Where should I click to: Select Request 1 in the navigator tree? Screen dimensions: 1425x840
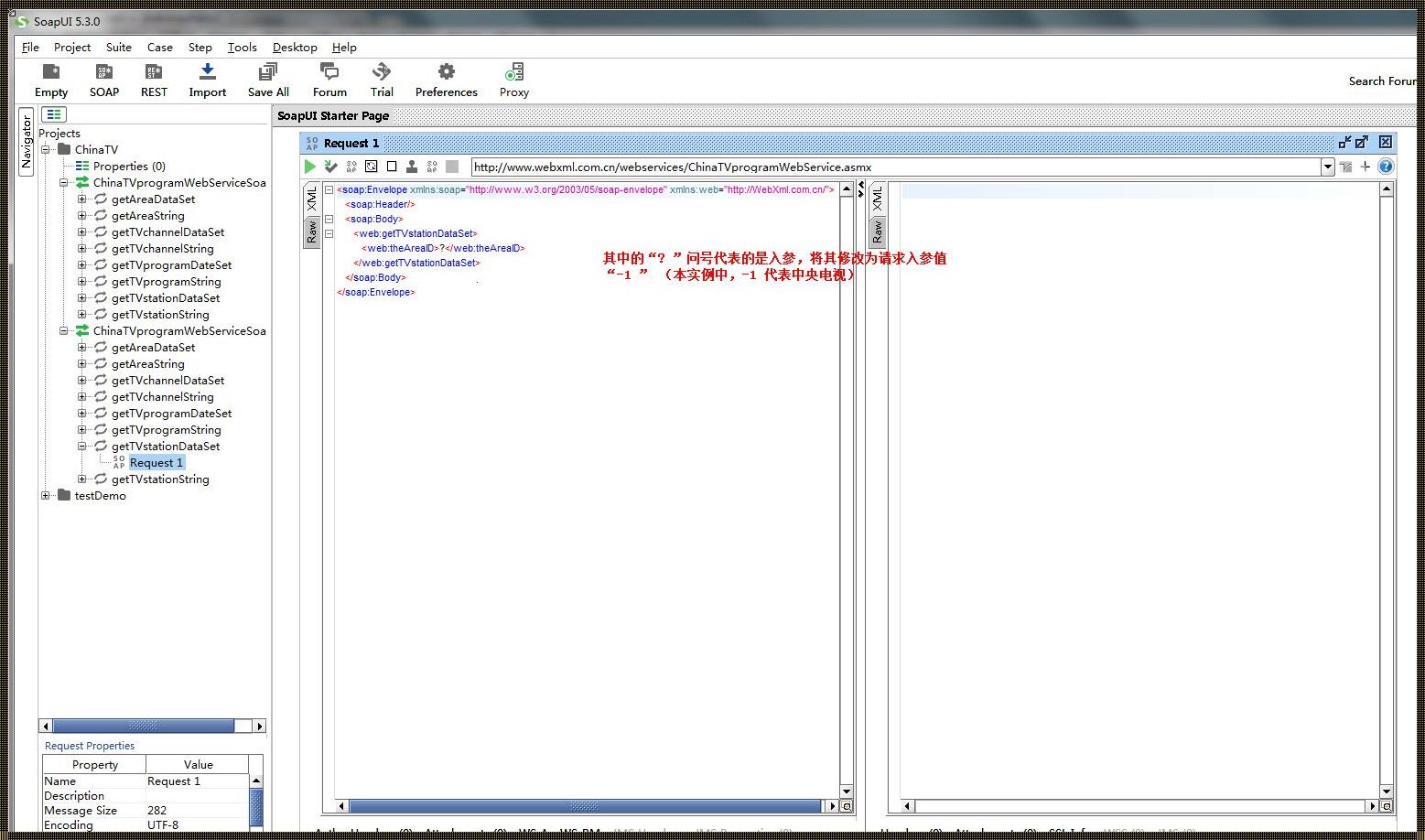pos(156,462)
